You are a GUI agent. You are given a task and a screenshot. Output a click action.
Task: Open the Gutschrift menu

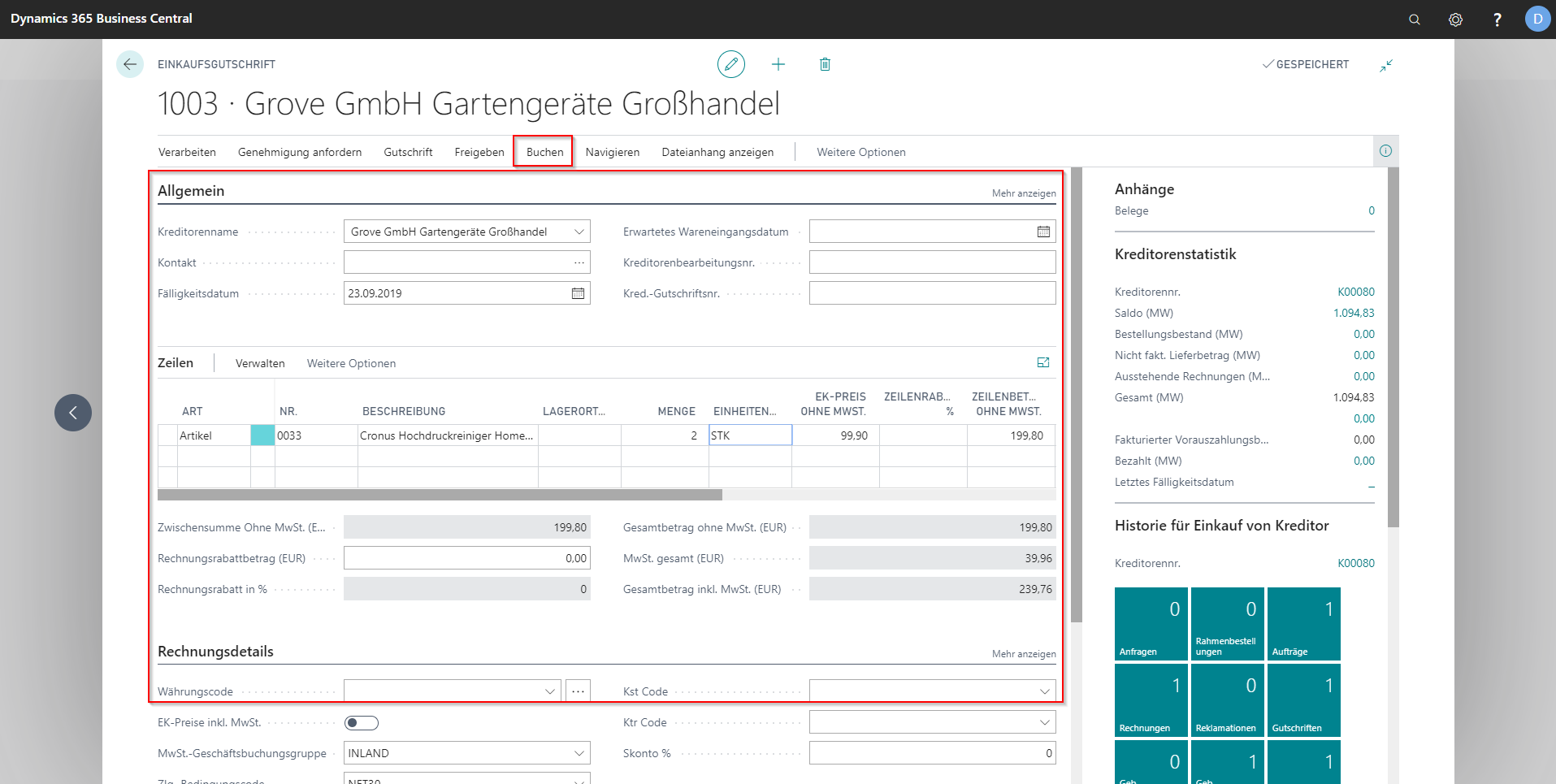(x=408, y=152)
